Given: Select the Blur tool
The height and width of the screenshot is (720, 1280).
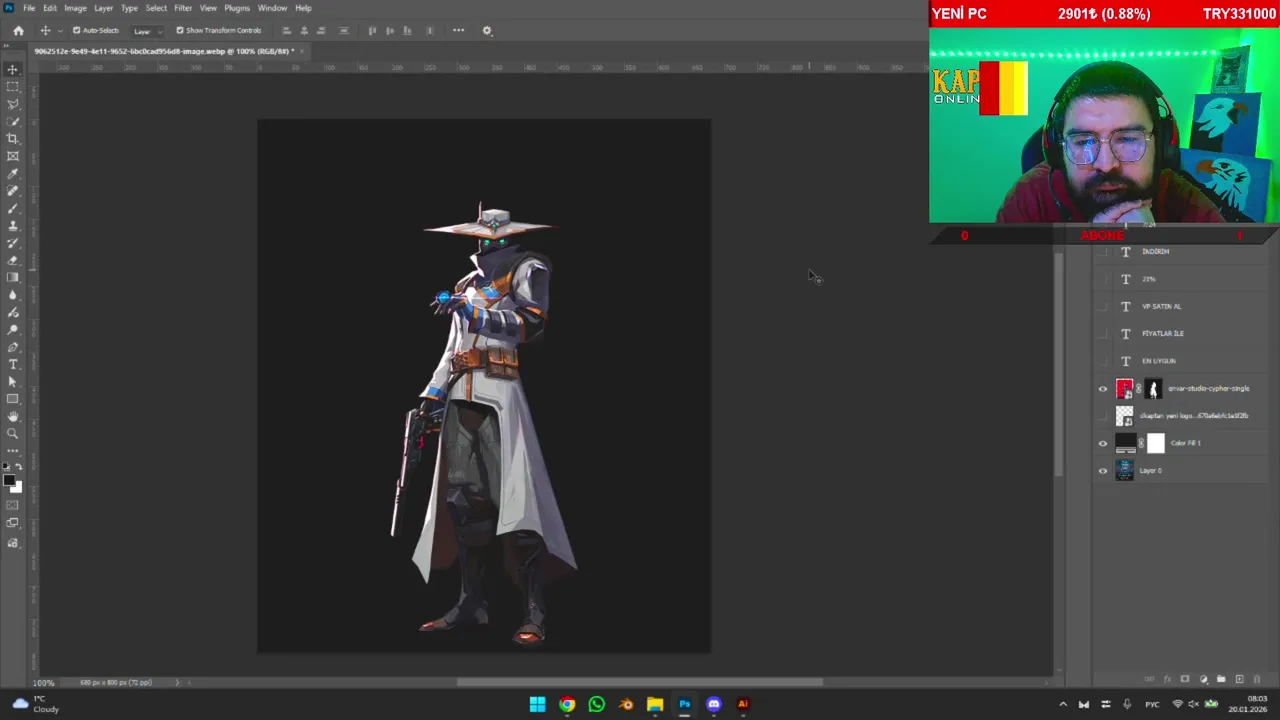Looking at the screenshot, I should click(x=13, y=295).
